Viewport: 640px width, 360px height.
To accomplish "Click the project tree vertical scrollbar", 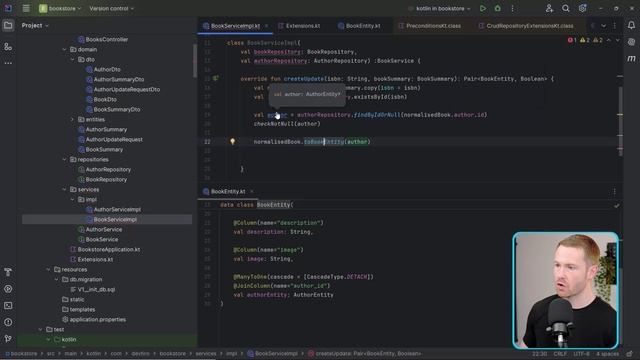I will tap(194, 61).
